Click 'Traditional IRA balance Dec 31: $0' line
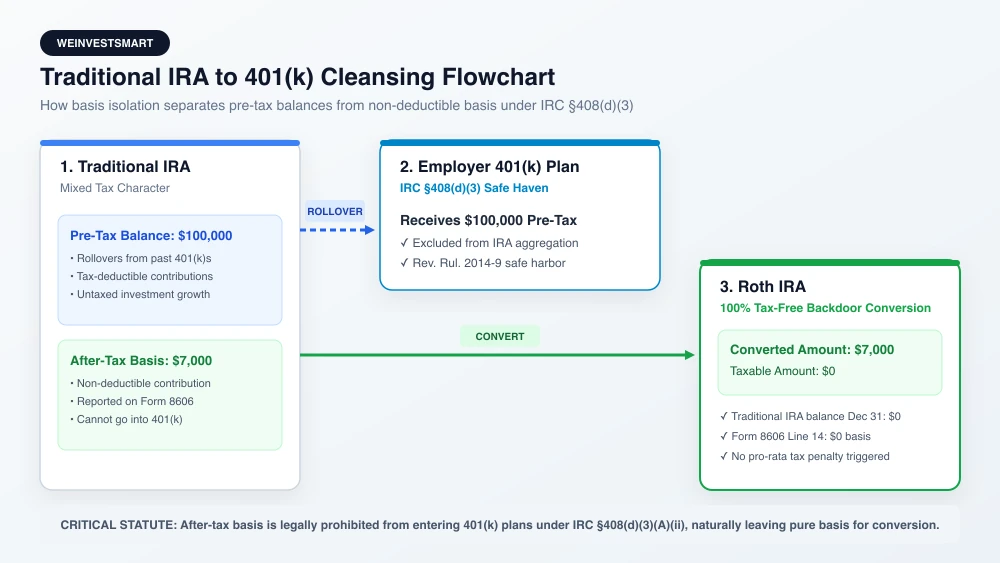 tap(811, 416)
